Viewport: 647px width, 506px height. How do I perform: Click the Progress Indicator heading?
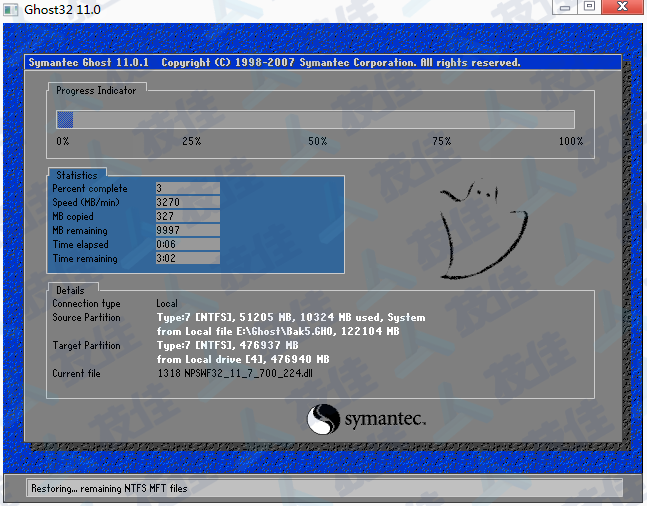pyautogui.click(x=96, y=90)
